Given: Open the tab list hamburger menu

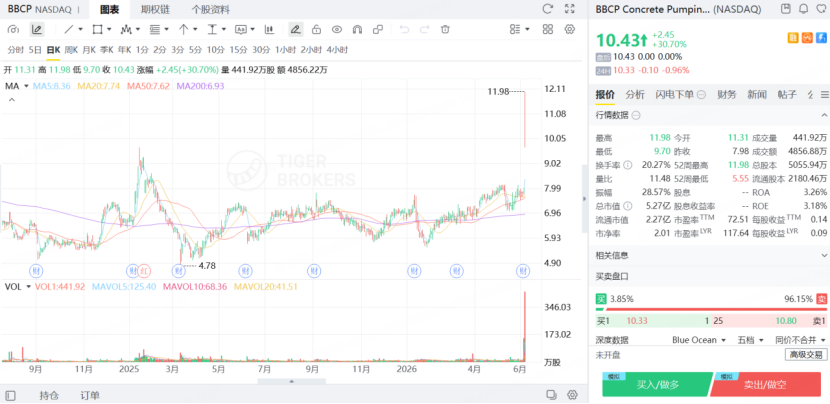Looking at the screenshot, I should click(x=824, y=95).
